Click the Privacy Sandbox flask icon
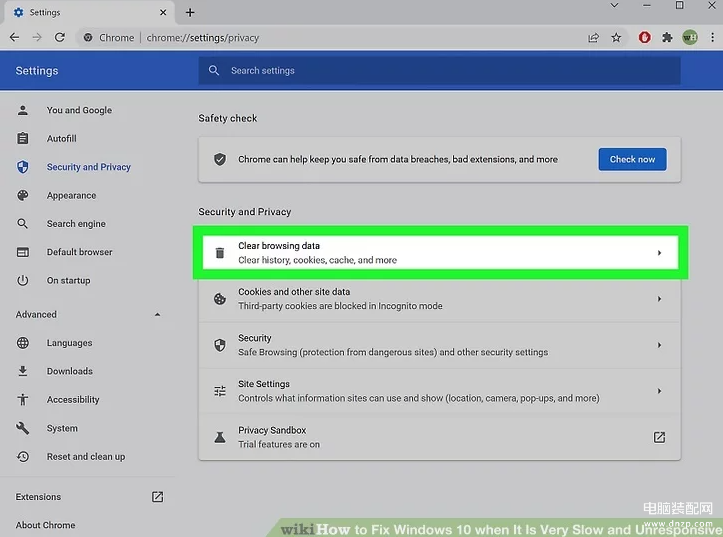The image size is (723, 537). click(x=220, y=437)
